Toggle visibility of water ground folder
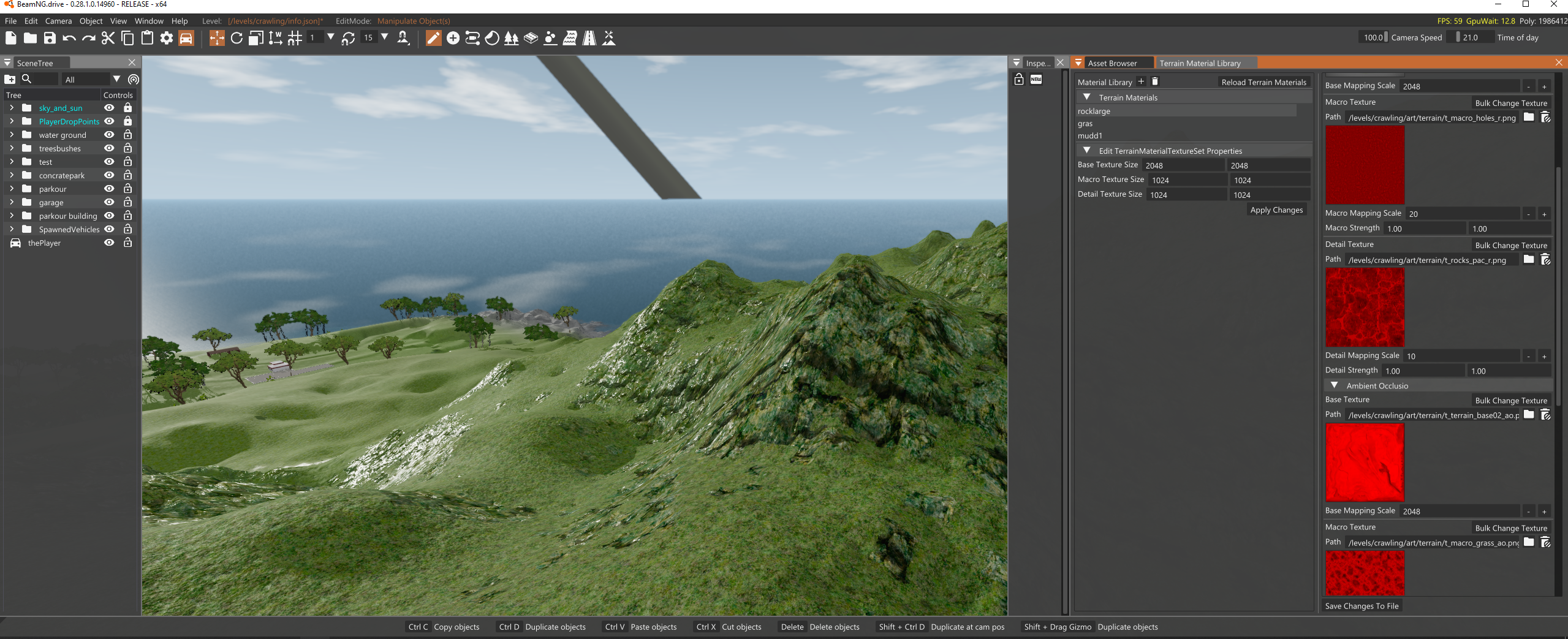This screenshot has height=639, width=1568. (x=109, y=135)
